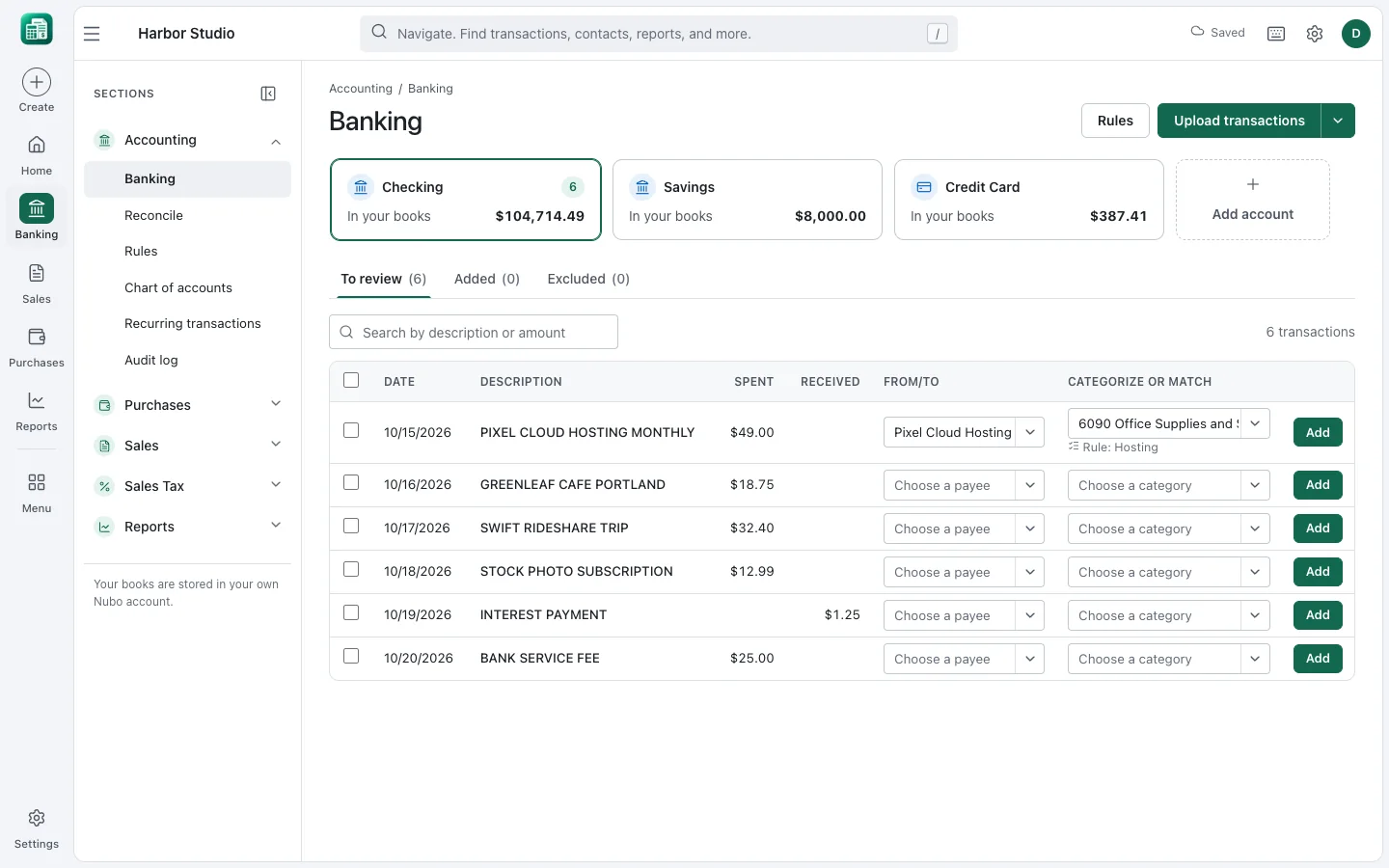
Task: Open keyboard shortcuts icon in header
Action: (1276, 34)
